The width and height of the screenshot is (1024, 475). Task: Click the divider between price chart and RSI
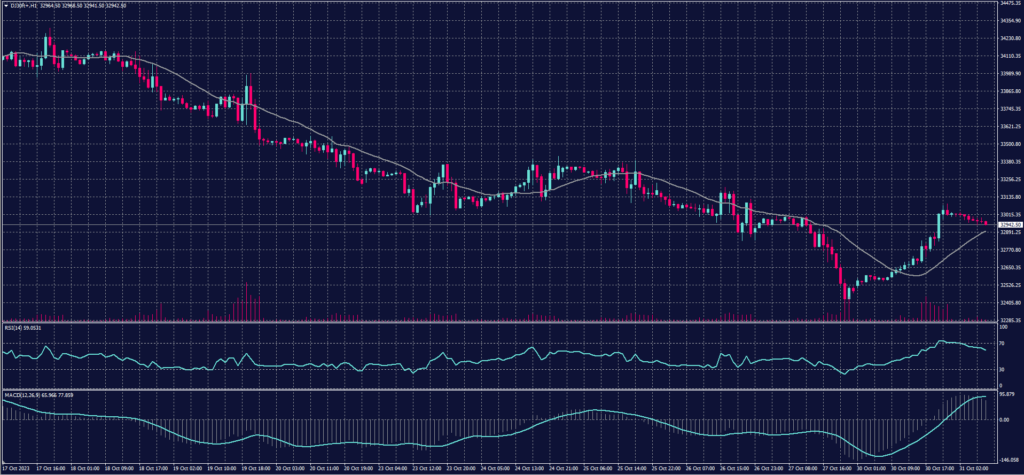click(500, 322)
